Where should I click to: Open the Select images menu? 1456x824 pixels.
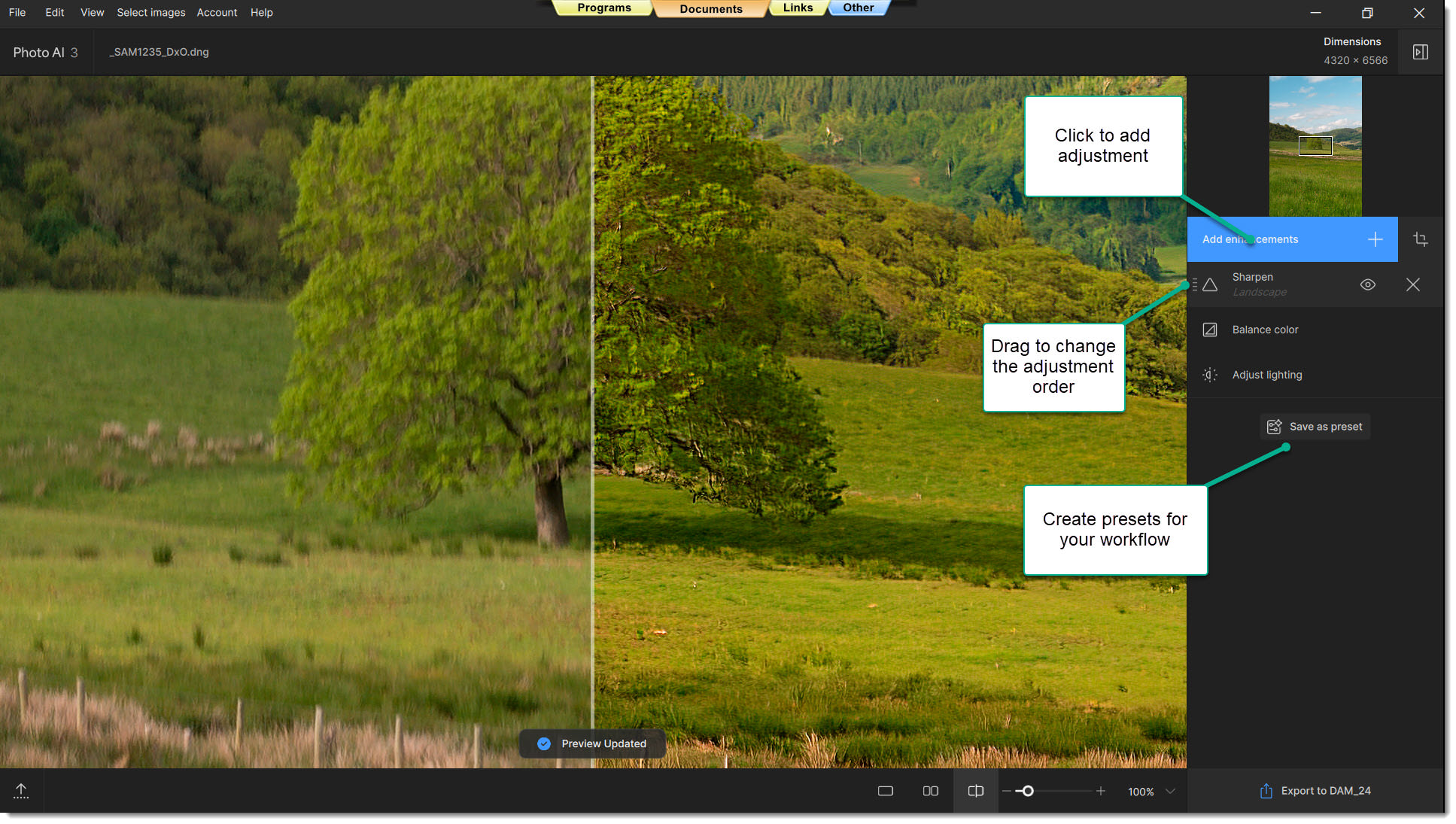(150, 12)
